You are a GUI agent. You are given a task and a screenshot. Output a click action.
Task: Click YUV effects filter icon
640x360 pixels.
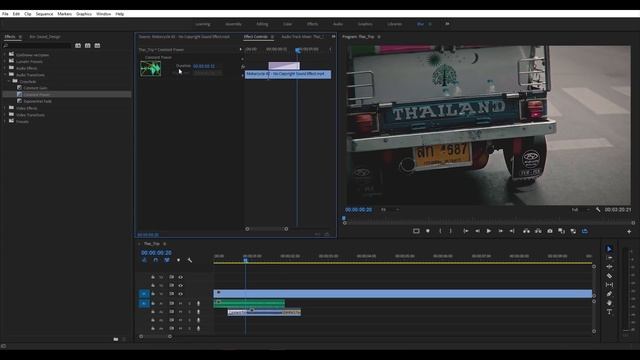coord(97,46)
